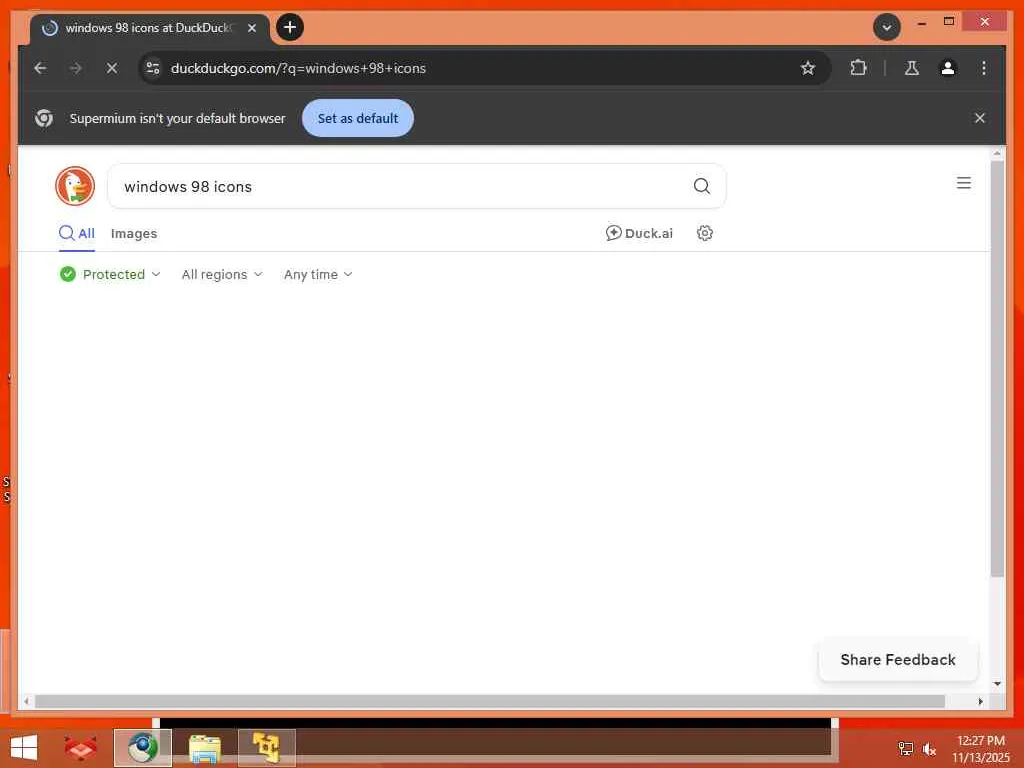This screenshot has height=768, width=1024.
Task: Select the Supermium browser taskbar icon
Action: click(x=142, y=748)
